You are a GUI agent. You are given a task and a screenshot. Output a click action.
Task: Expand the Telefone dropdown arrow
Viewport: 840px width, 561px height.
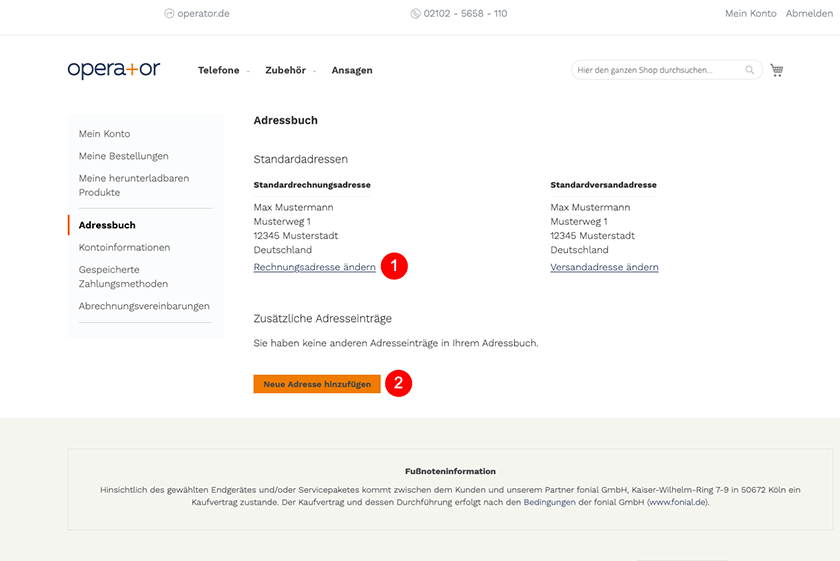tap(248, 71)
